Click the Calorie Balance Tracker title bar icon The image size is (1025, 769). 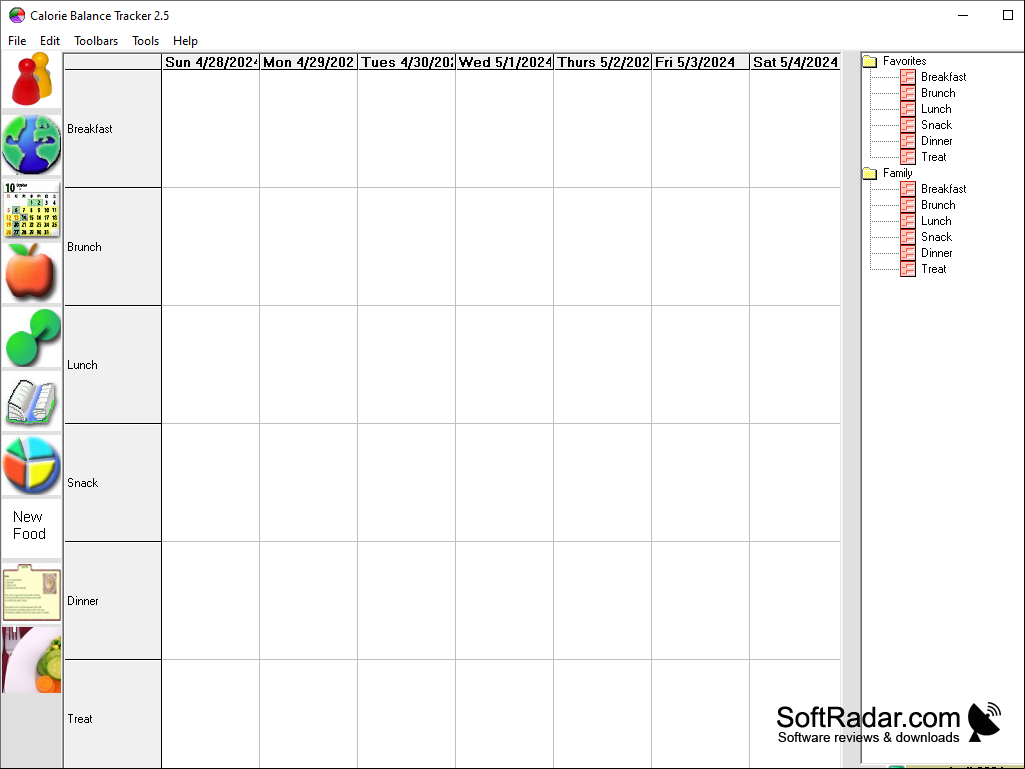click(16, 15)
